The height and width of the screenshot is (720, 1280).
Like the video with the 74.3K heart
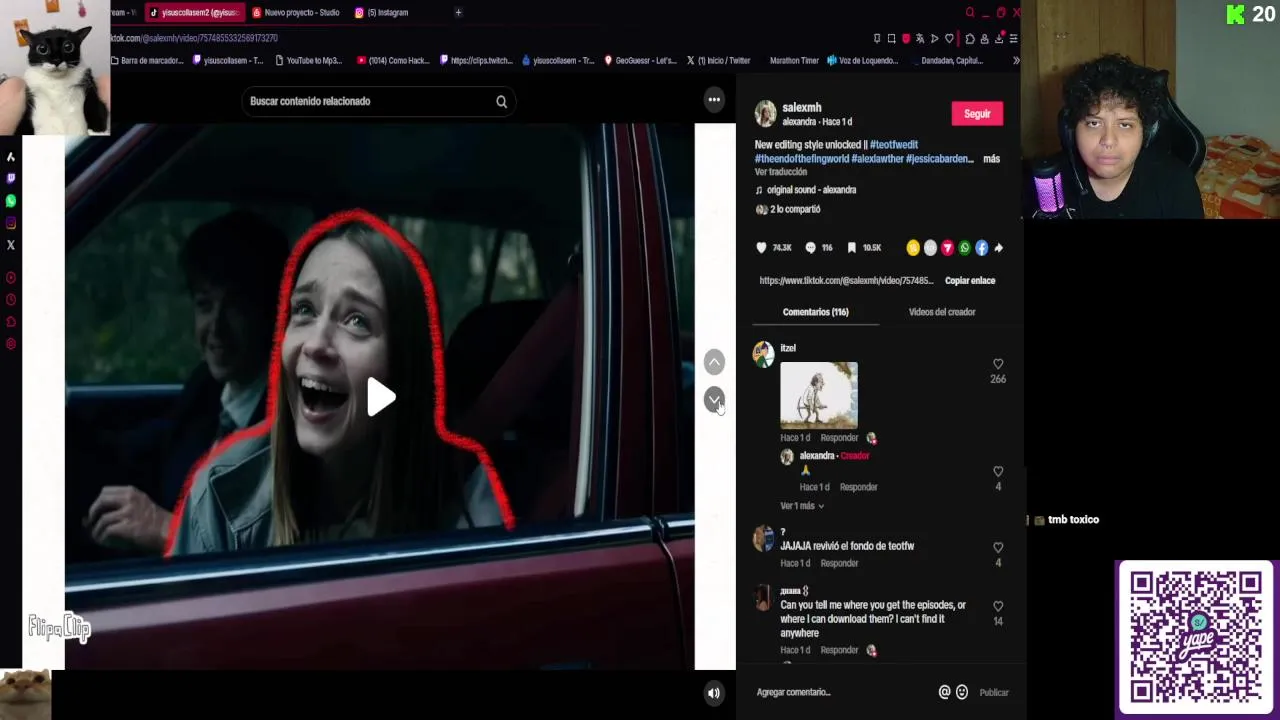(x=762, y=248)
